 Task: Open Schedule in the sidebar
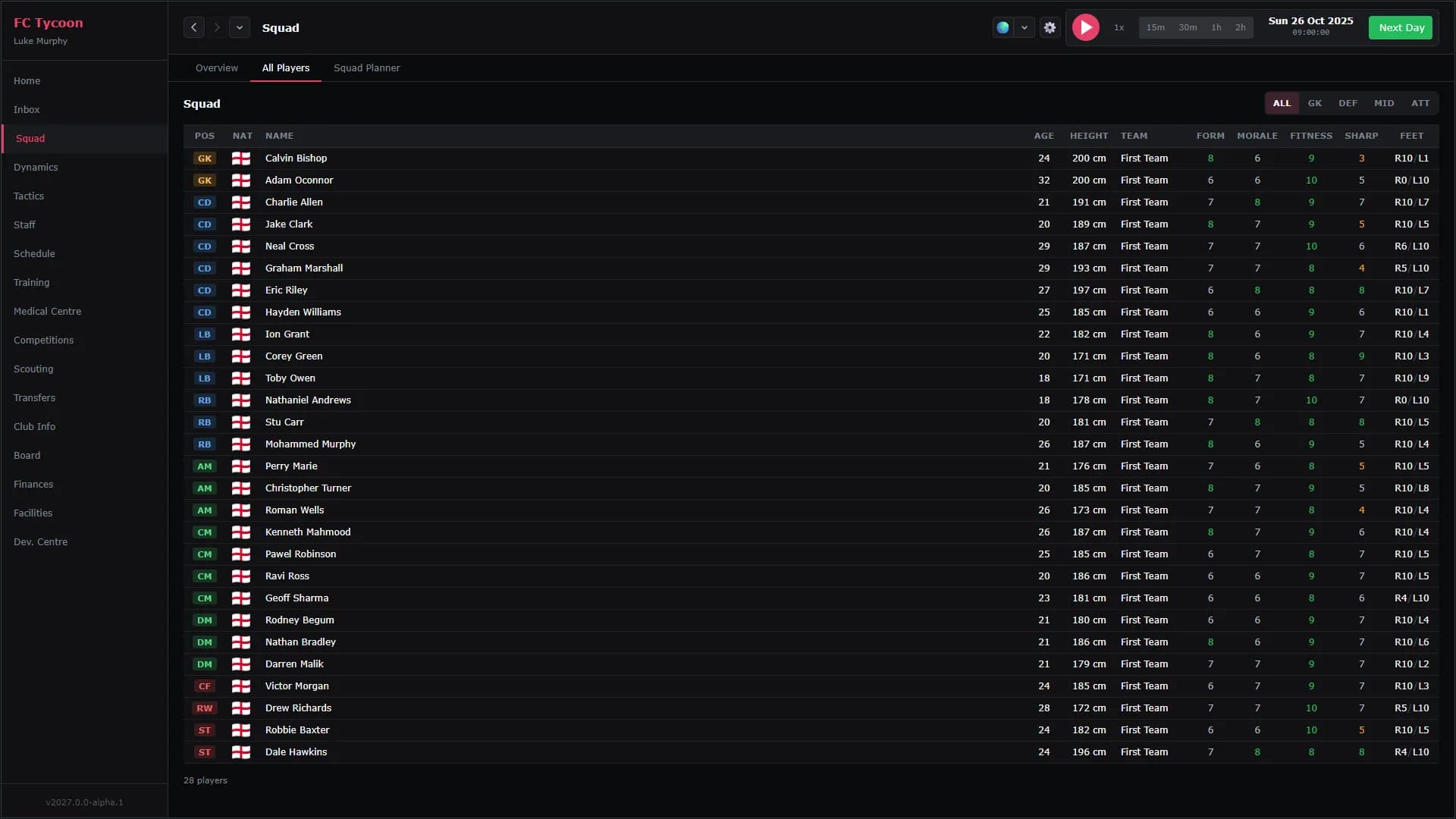point(84,254)
